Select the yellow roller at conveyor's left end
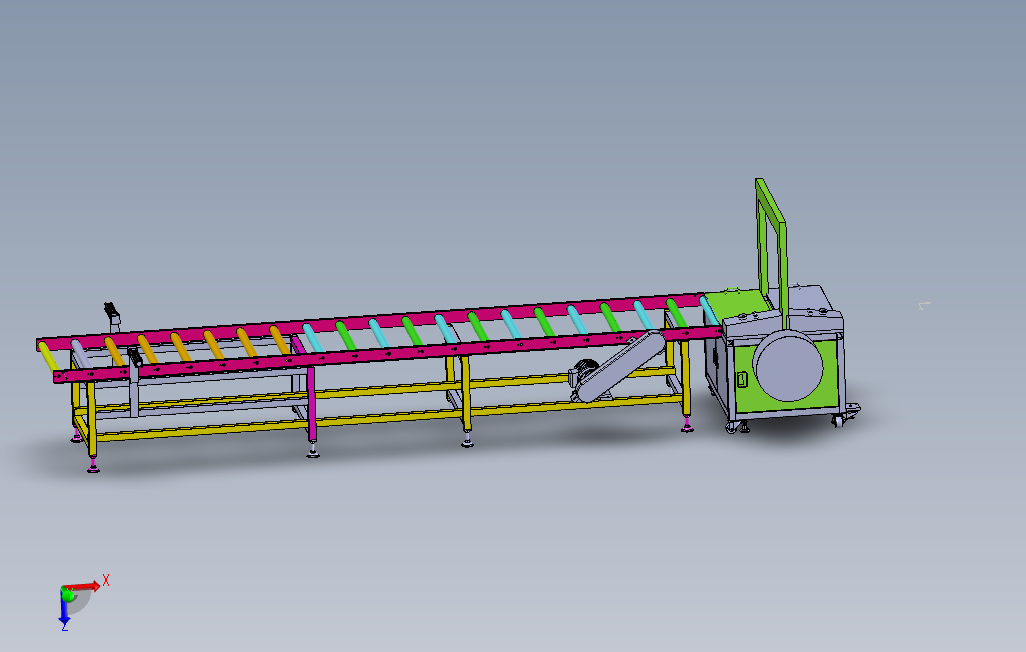This screenshot has width=1026, height=652. pos(48,357)
